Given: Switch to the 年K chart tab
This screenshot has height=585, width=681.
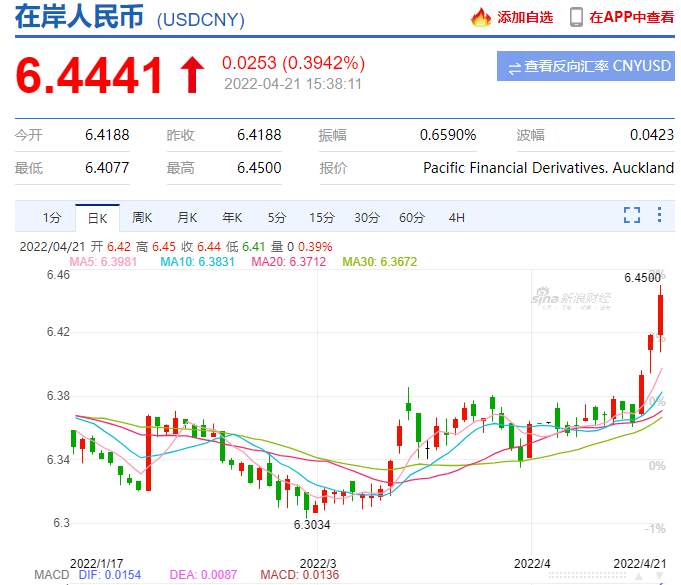Looking at the screenshot, I should 232,218.
